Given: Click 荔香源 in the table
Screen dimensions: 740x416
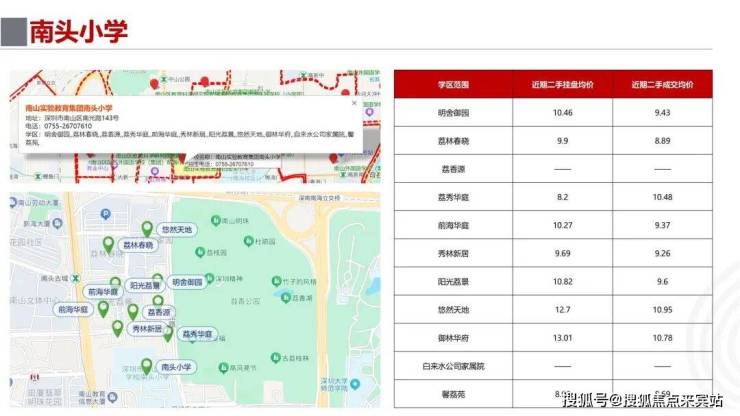Looking at the screenshot, I should point(453,169).
